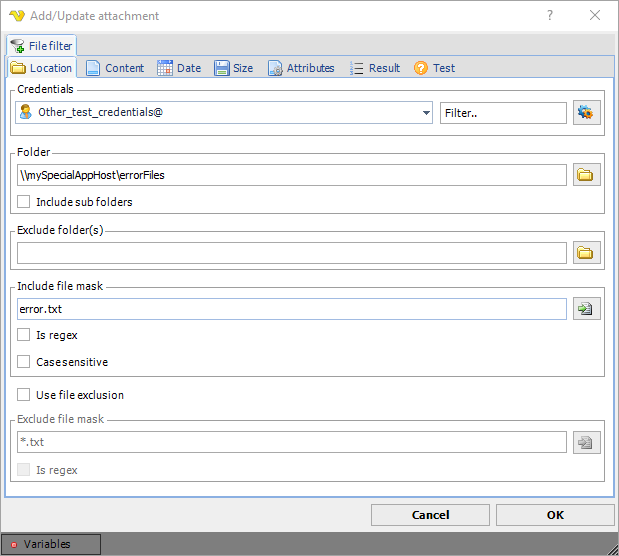Enable Include sub folders checkbox
619x556 pixels.
(24, 202)
